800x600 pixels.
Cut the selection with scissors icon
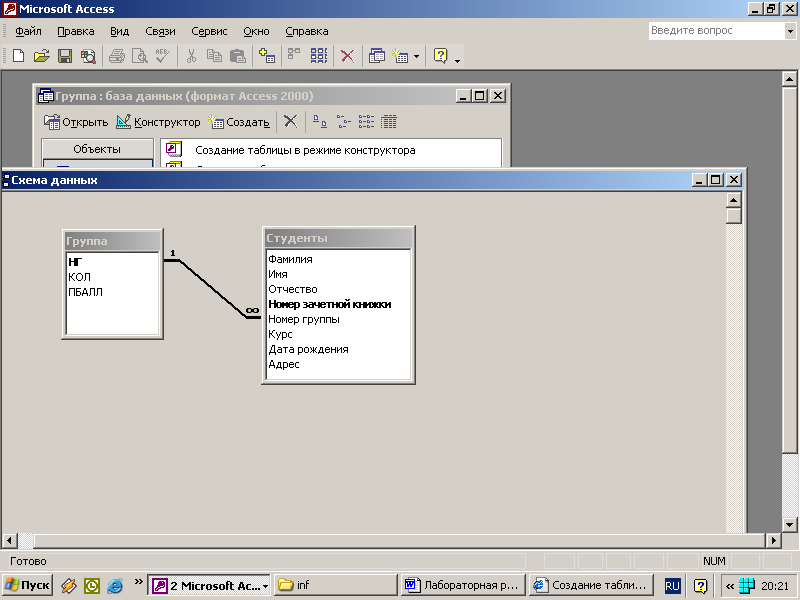click(x=191, y=56)
